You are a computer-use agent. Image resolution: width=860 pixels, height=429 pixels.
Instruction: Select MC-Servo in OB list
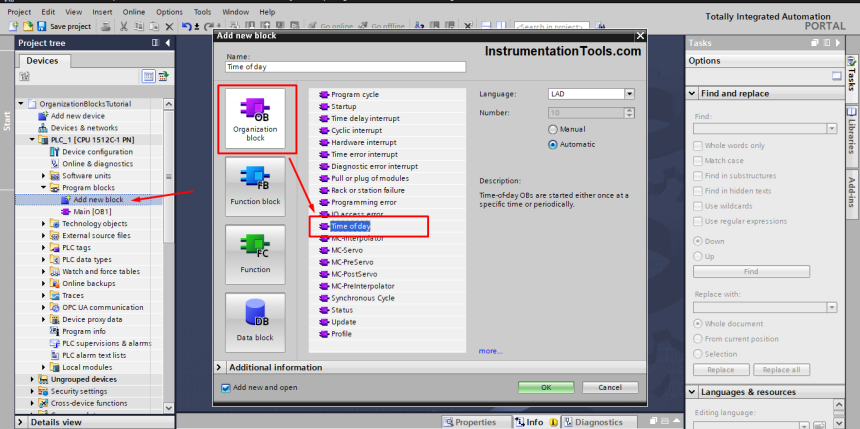(347, 250)
